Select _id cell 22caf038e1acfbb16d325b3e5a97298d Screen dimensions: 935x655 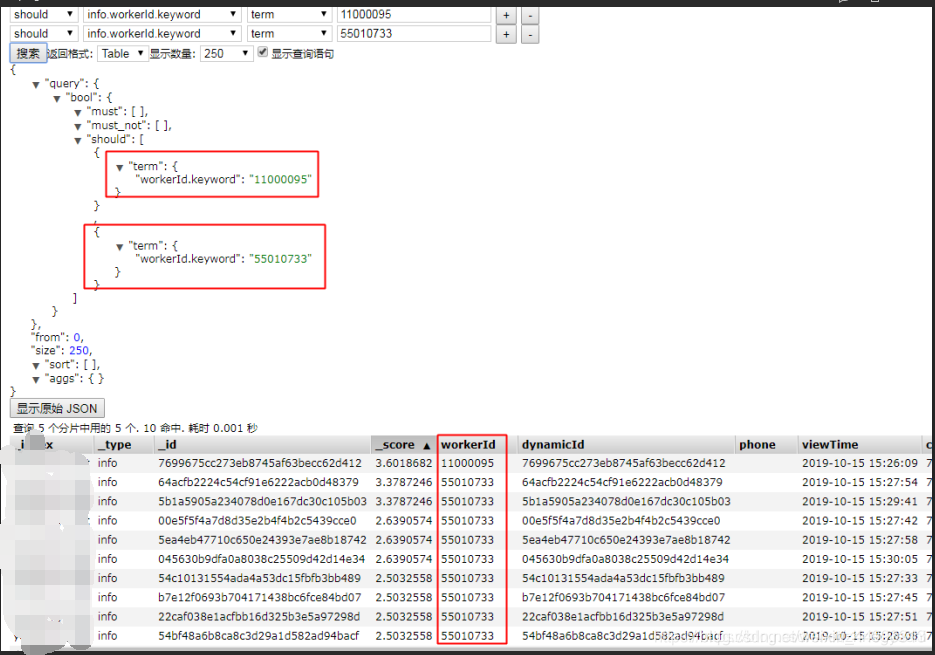[x=259, y=616]
